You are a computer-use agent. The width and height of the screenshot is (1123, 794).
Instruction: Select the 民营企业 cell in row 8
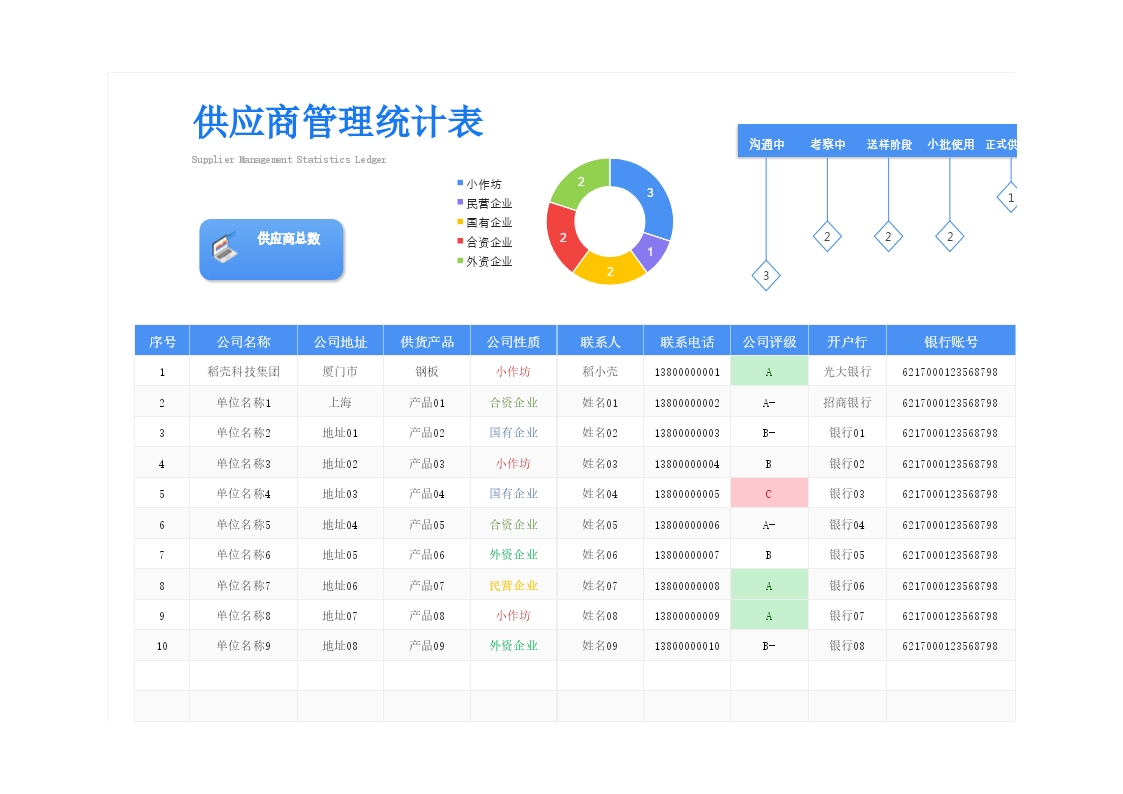514,585
